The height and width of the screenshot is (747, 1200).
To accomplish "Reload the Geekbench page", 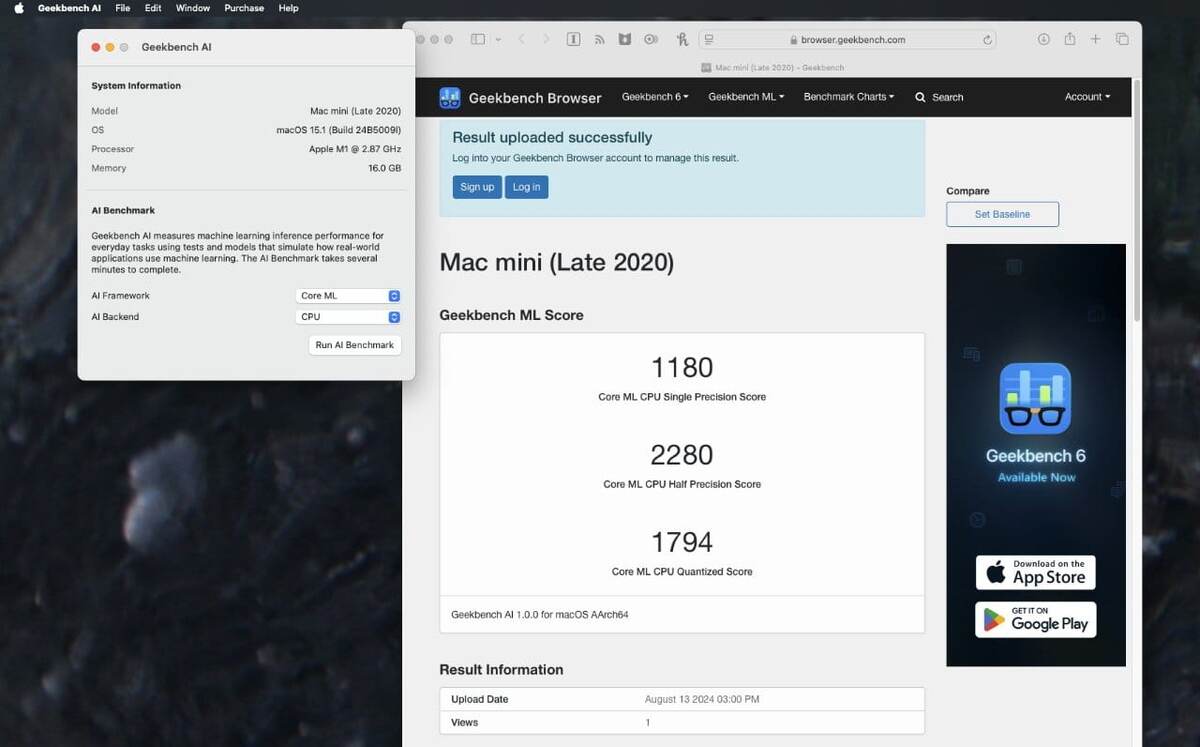I will pos(988,40).
